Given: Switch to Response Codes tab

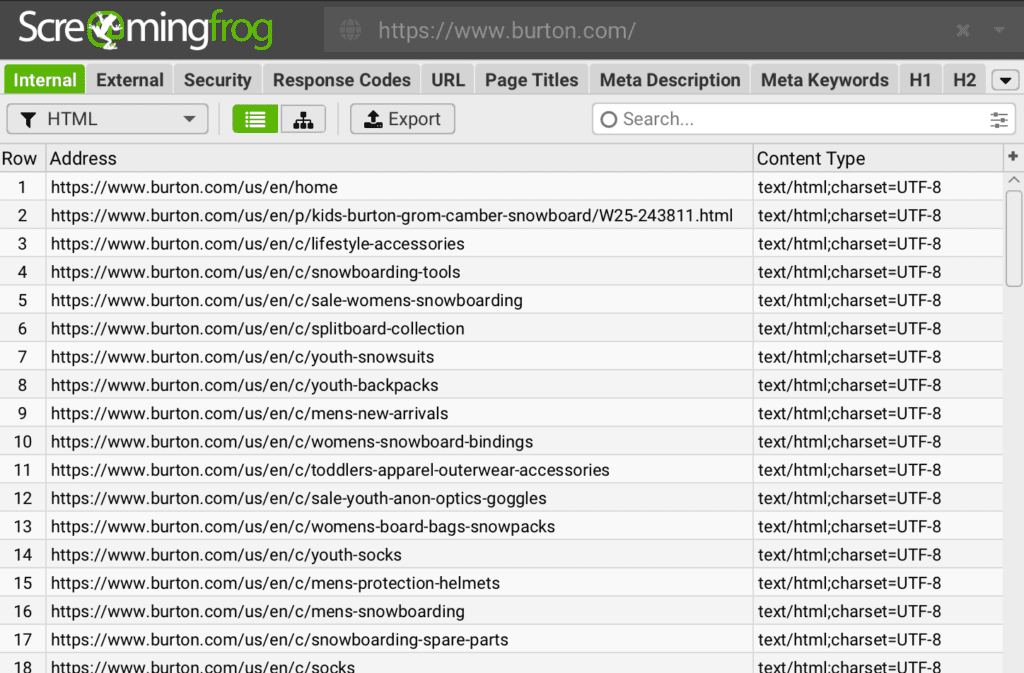Looking at the screenshot, I should click(x=342, y=80).
